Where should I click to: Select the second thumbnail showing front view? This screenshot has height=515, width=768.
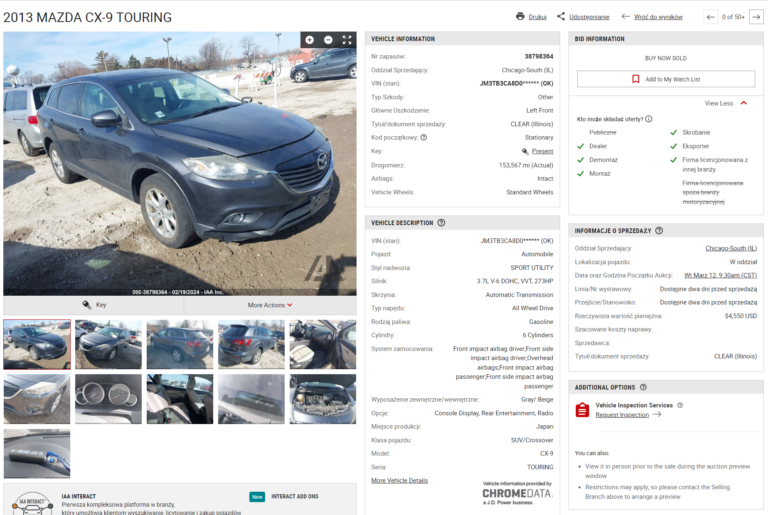[108, 344]
